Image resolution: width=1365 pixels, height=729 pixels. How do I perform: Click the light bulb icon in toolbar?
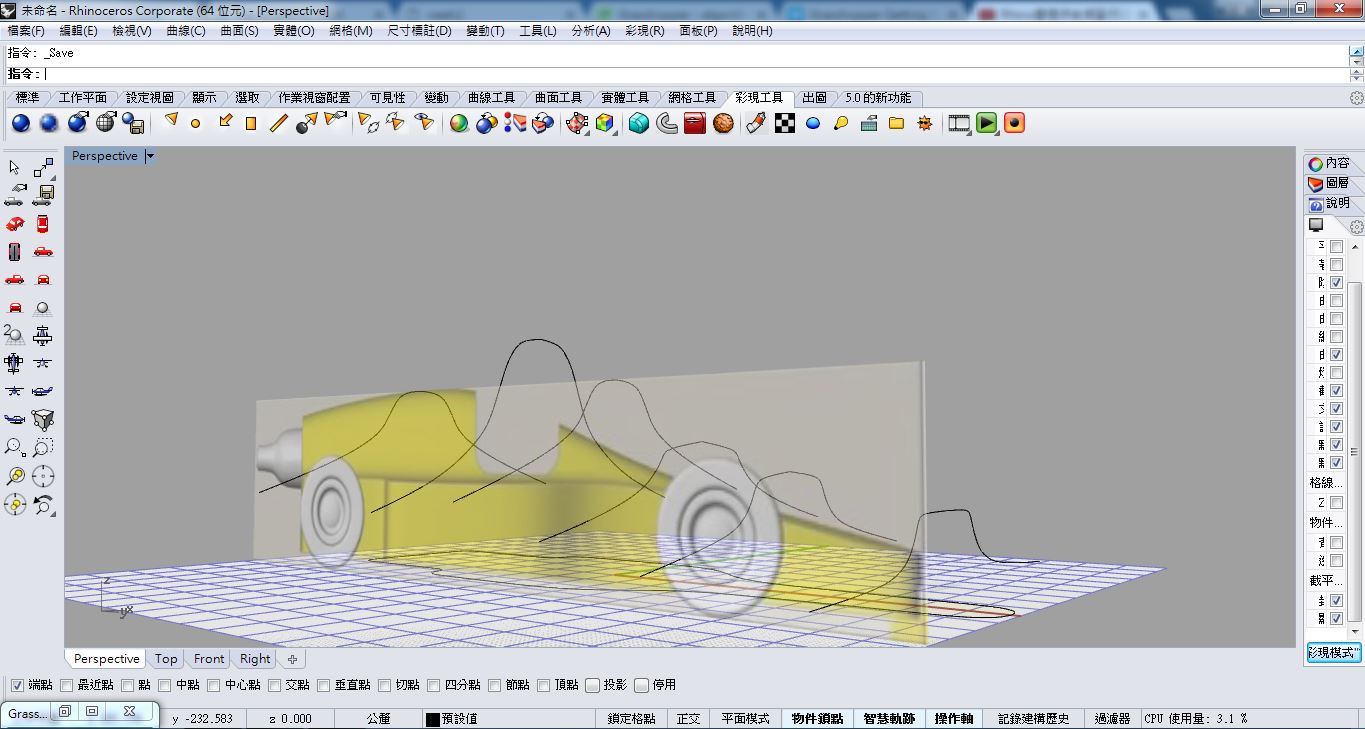point(841,123)
